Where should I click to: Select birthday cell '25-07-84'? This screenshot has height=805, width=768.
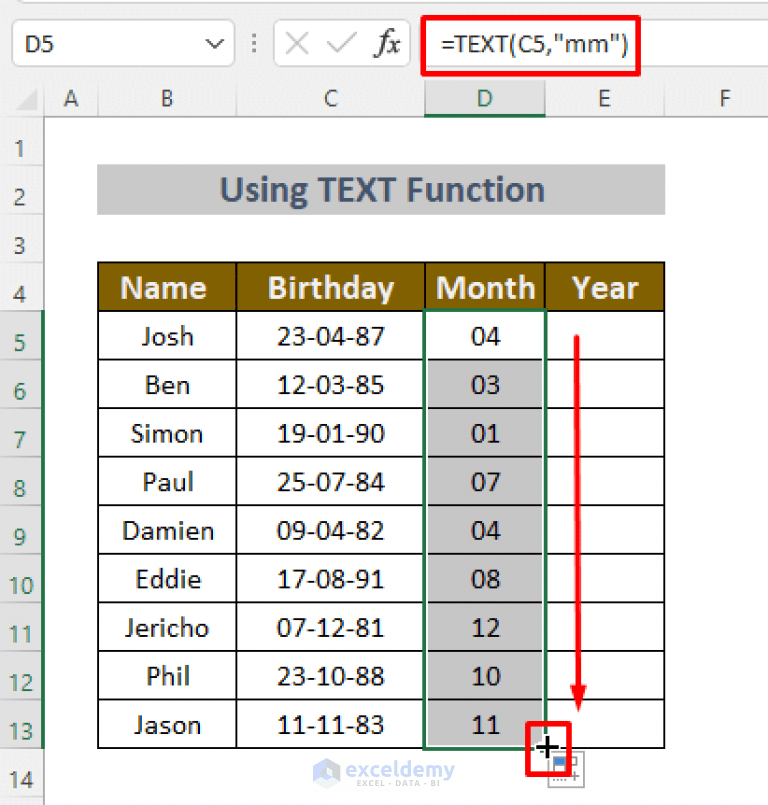click(x=331, y=482)
